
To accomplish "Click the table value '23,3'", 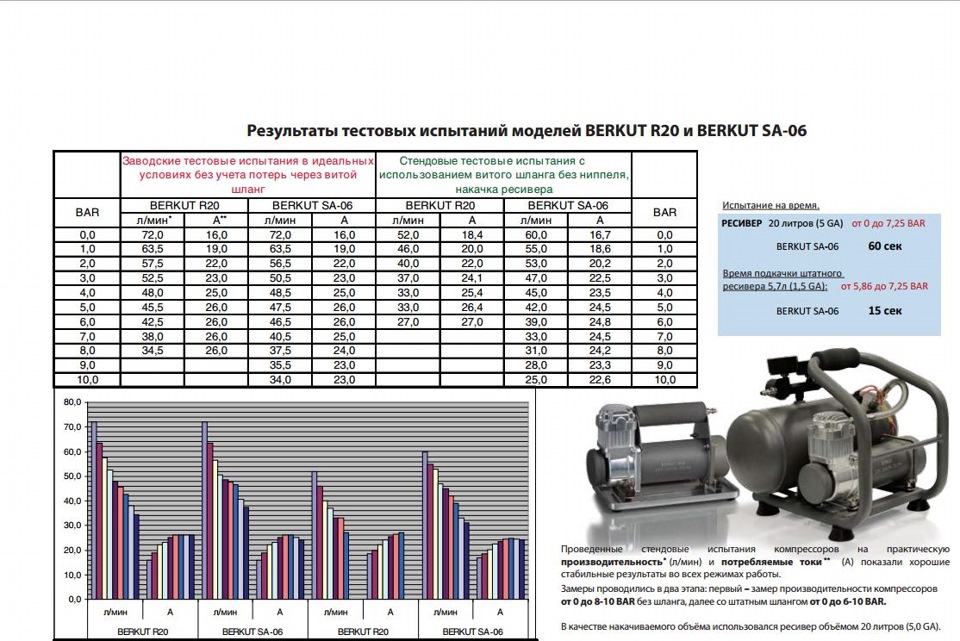I will [600, 365].
